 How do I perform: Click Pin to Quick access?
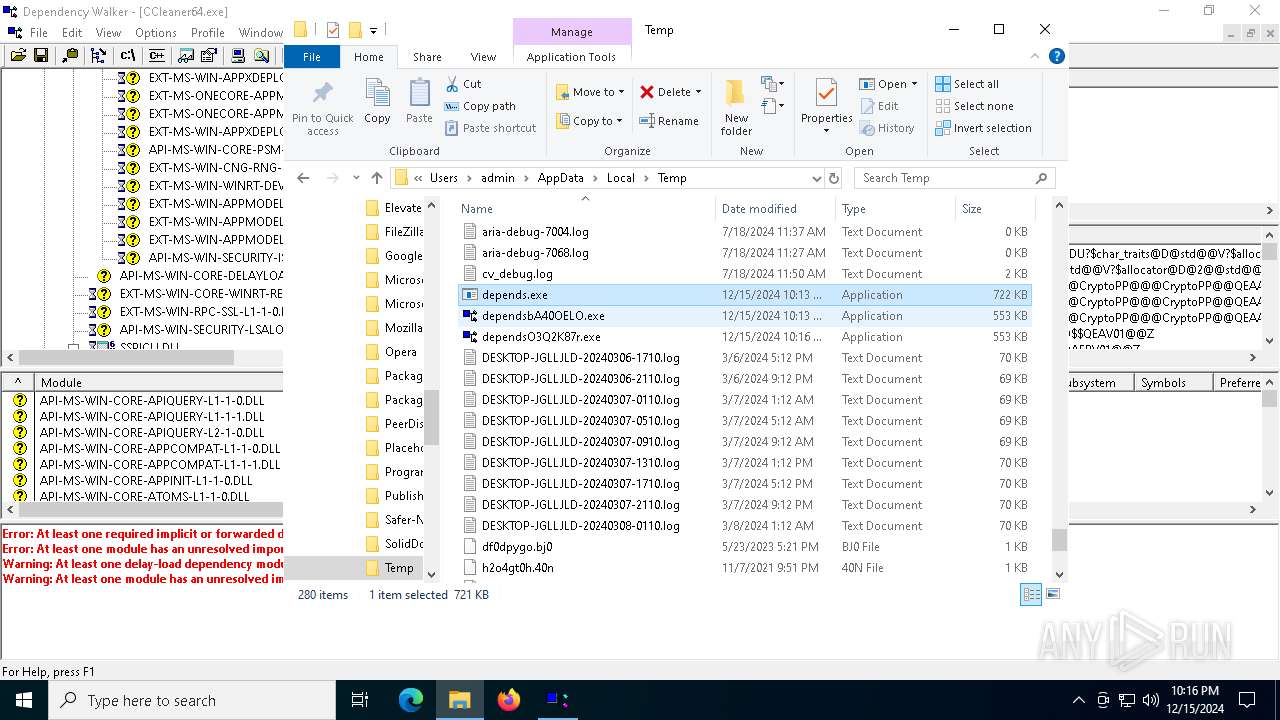pyautogui.click(x=323, y=109)
